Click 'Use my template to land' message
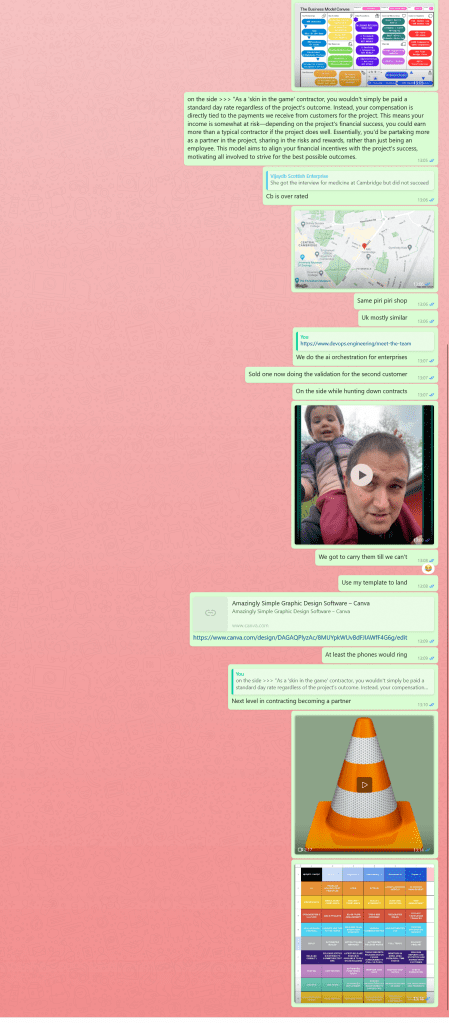This screenshot has height=1023, width=449. pyautogui.click(x=375, y=582)
